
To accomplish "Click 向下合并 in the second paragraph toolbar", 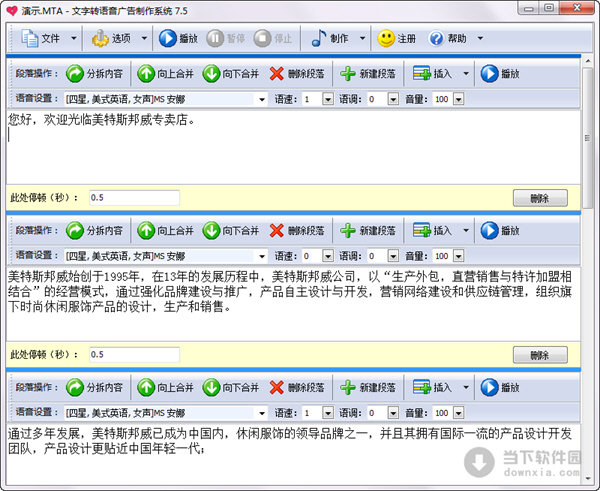I will coord(231,231).
